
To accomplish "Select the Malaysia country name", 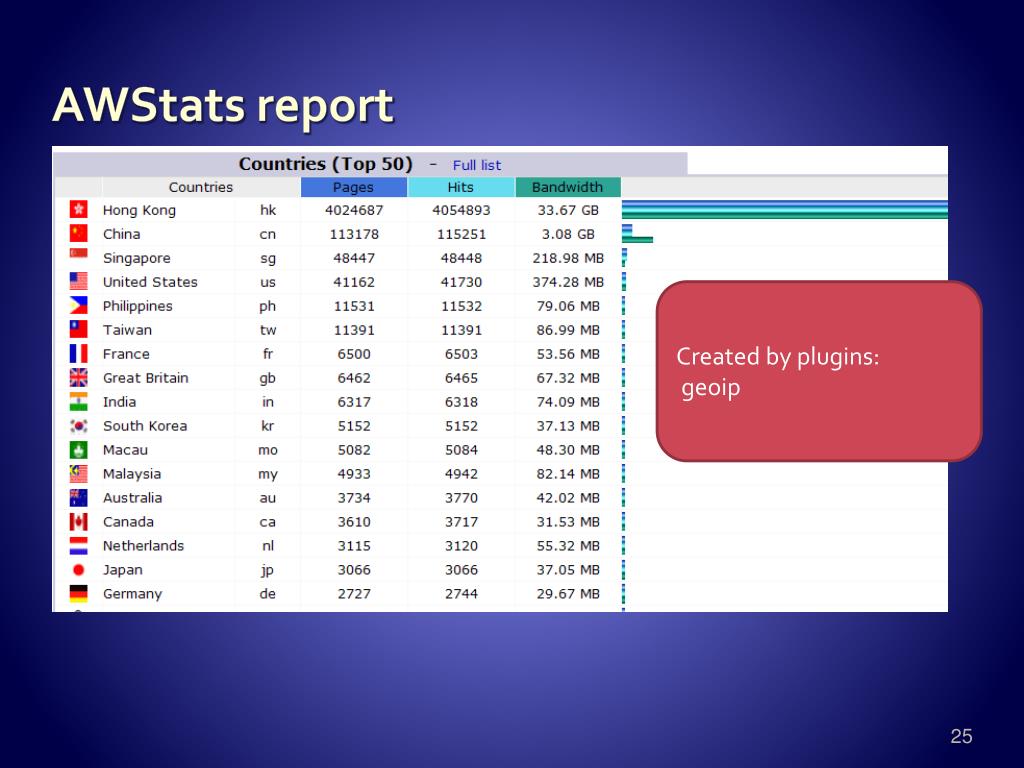I will pos(132,473).
